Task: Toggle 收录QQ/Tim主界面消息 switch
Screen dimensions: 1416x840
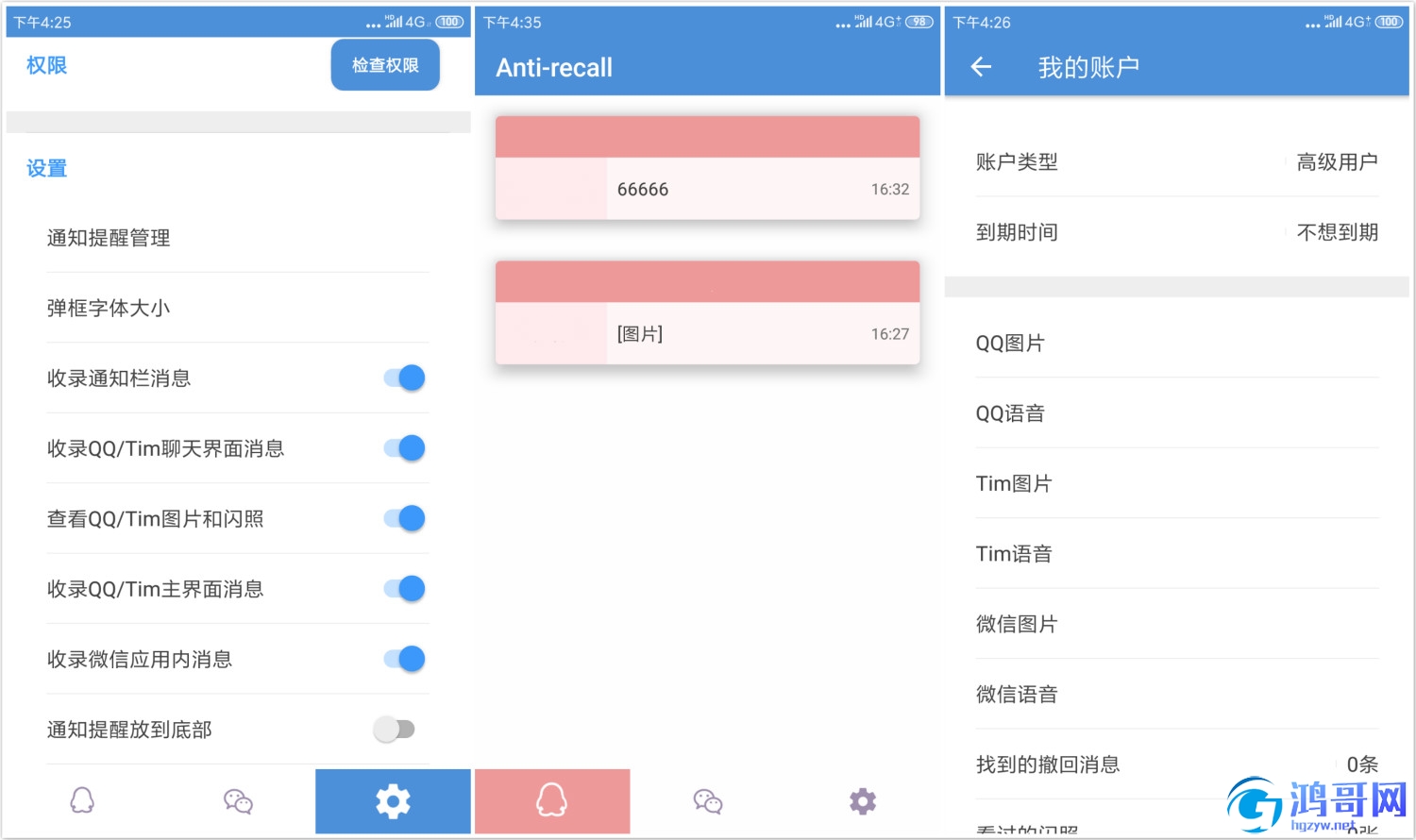Action: (404, 589)
